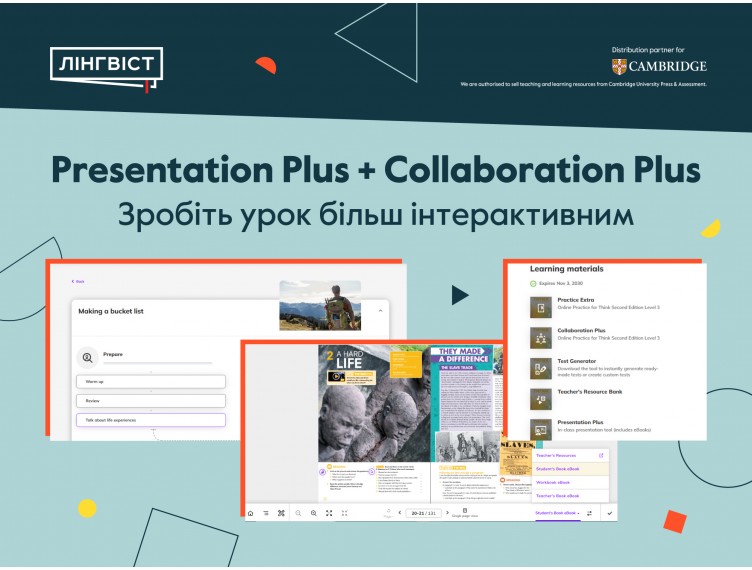Go to previous page with left arrow
The height and width of the screenshot is (570, 752).
tap(400, 513)
